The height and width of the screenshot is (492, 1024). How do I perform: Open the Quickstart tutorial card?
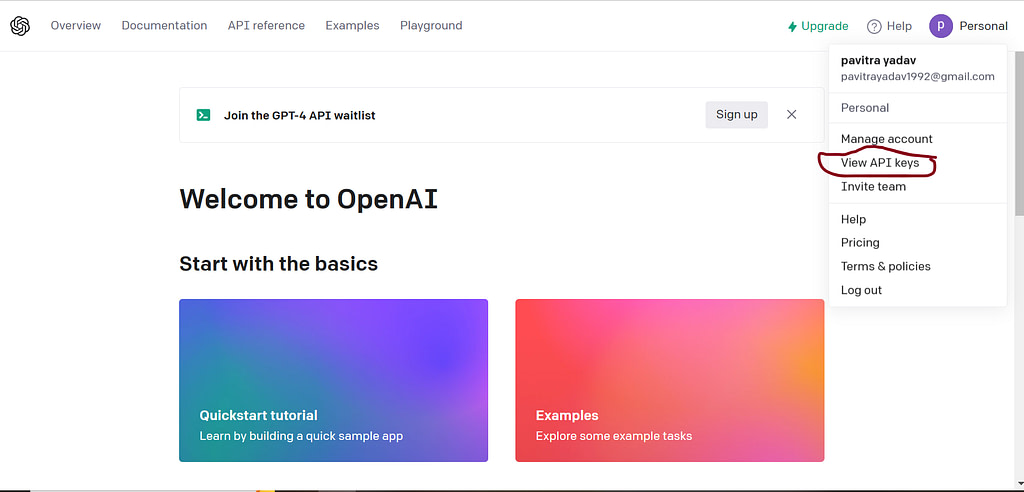pos(333,380)
